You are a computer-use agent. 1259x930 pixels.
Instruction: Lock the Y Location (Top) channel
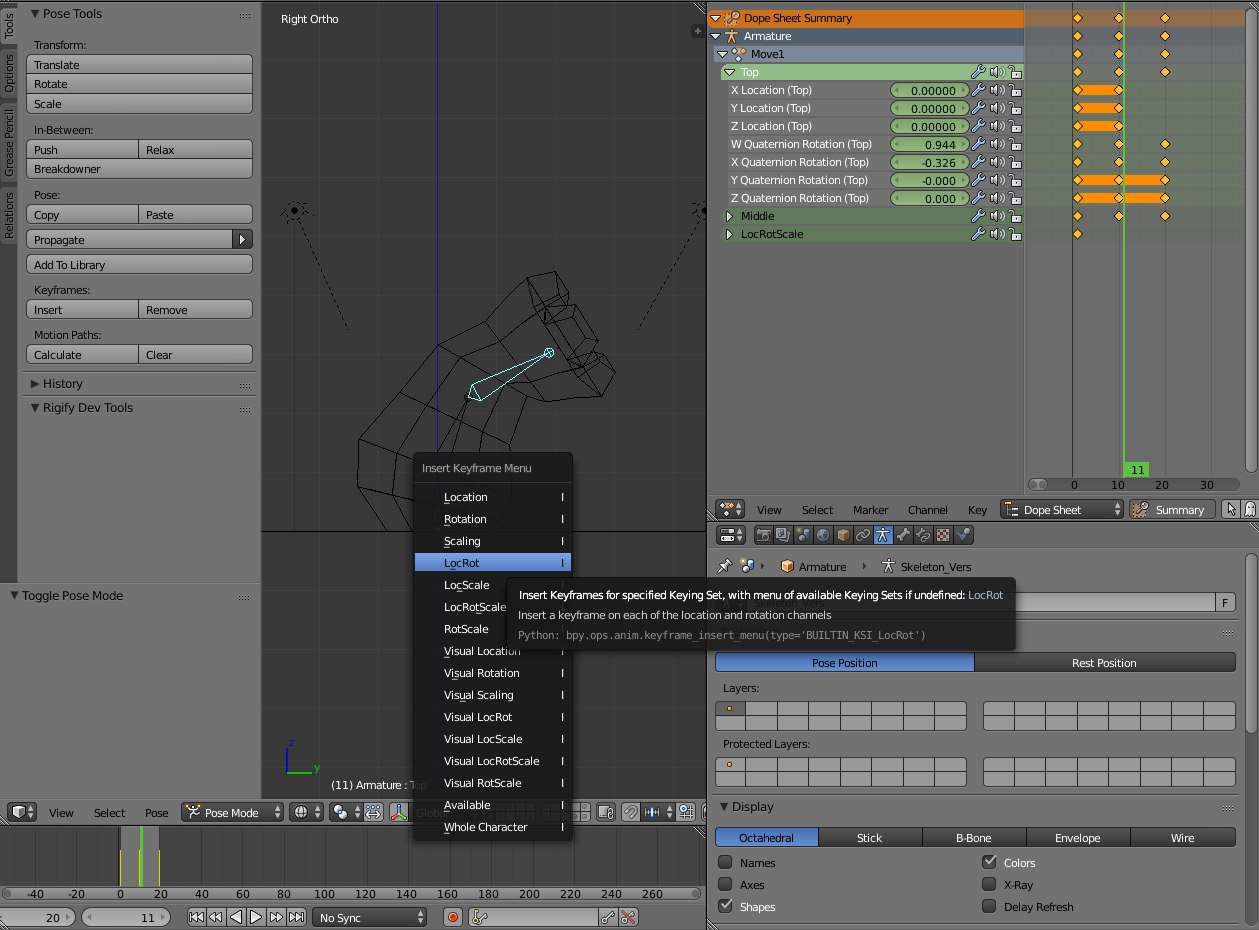click(1015, 108)
